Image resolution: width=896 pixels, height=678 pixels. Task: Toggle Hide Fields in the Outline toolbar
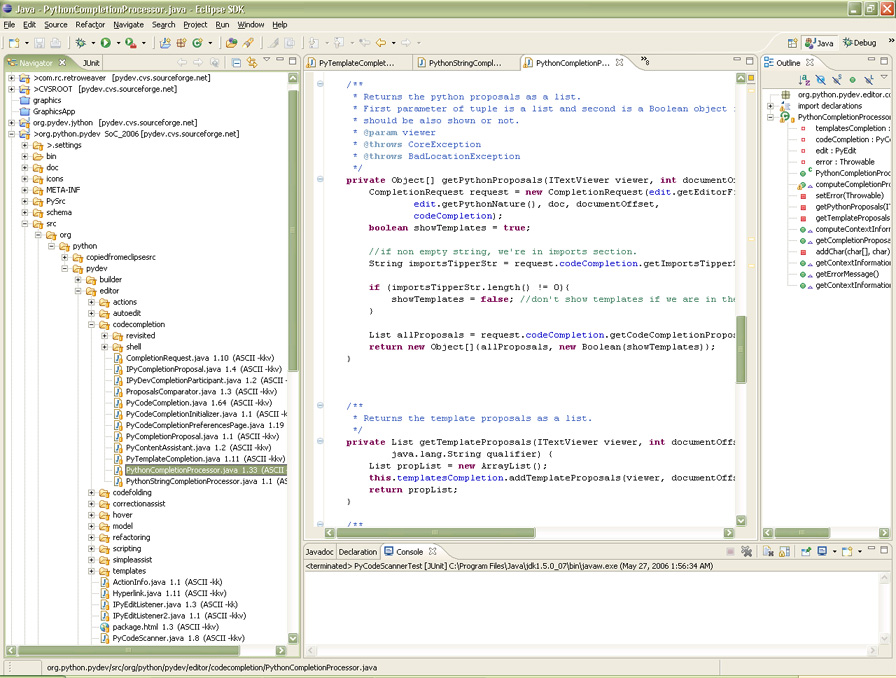point(821,80)
